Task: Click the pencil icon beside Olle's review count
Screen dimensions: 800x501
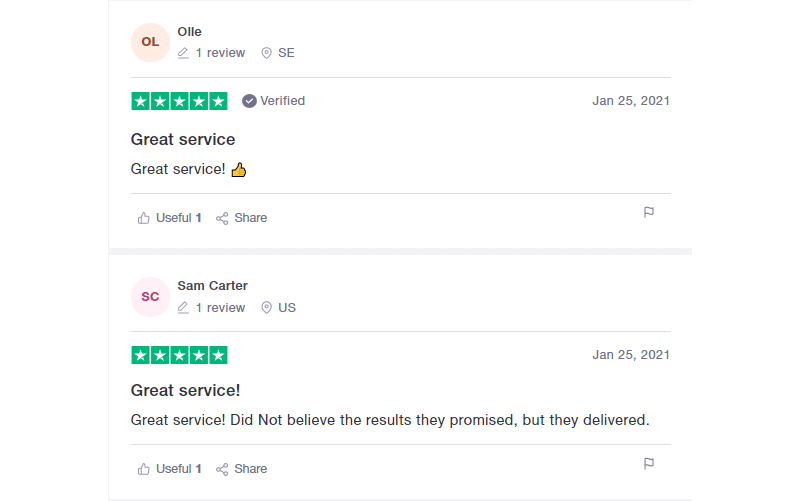Action: (x=183, y=53)
